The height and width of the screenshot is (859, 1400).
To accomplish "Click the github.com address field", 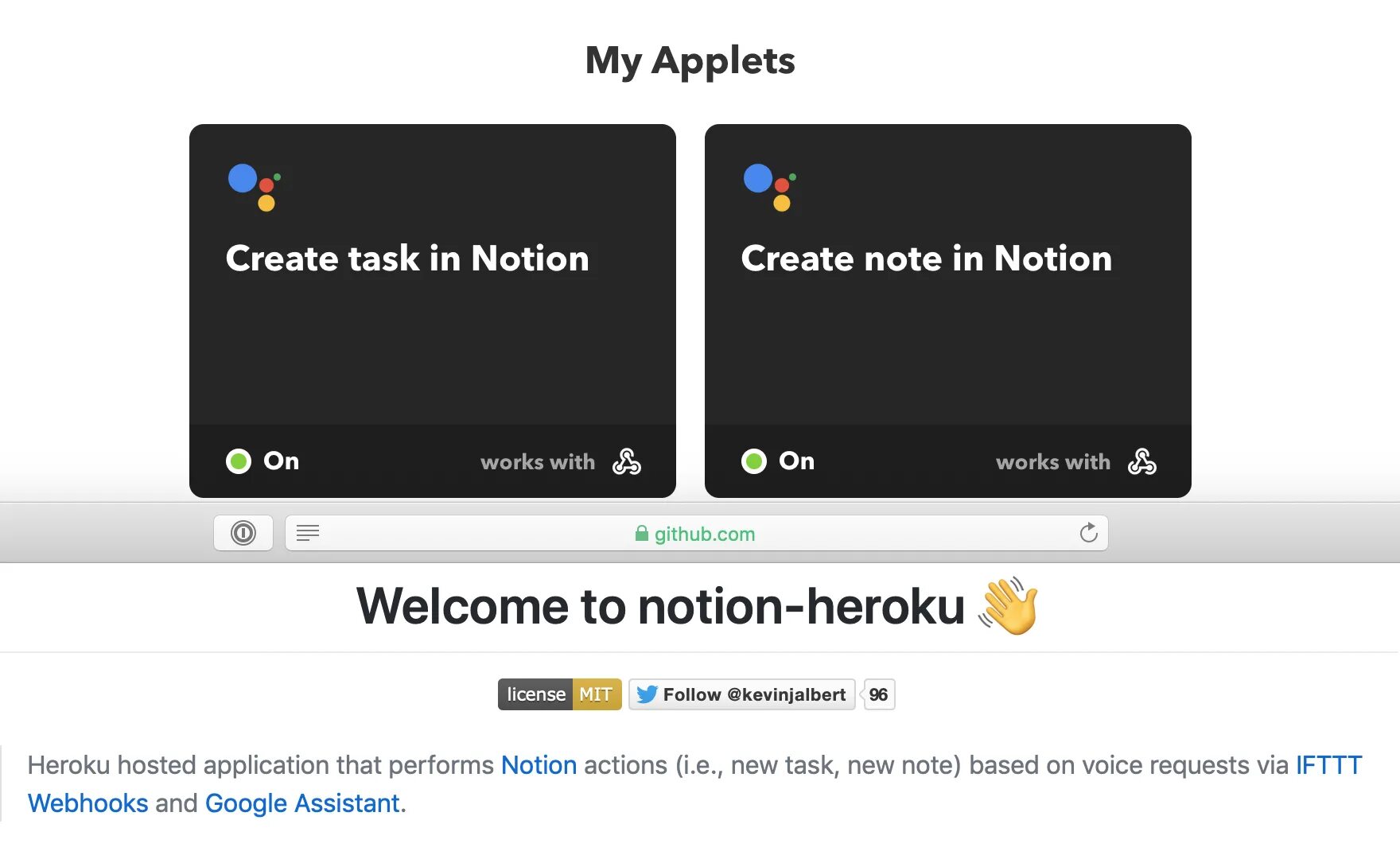I will click(696, 534).
